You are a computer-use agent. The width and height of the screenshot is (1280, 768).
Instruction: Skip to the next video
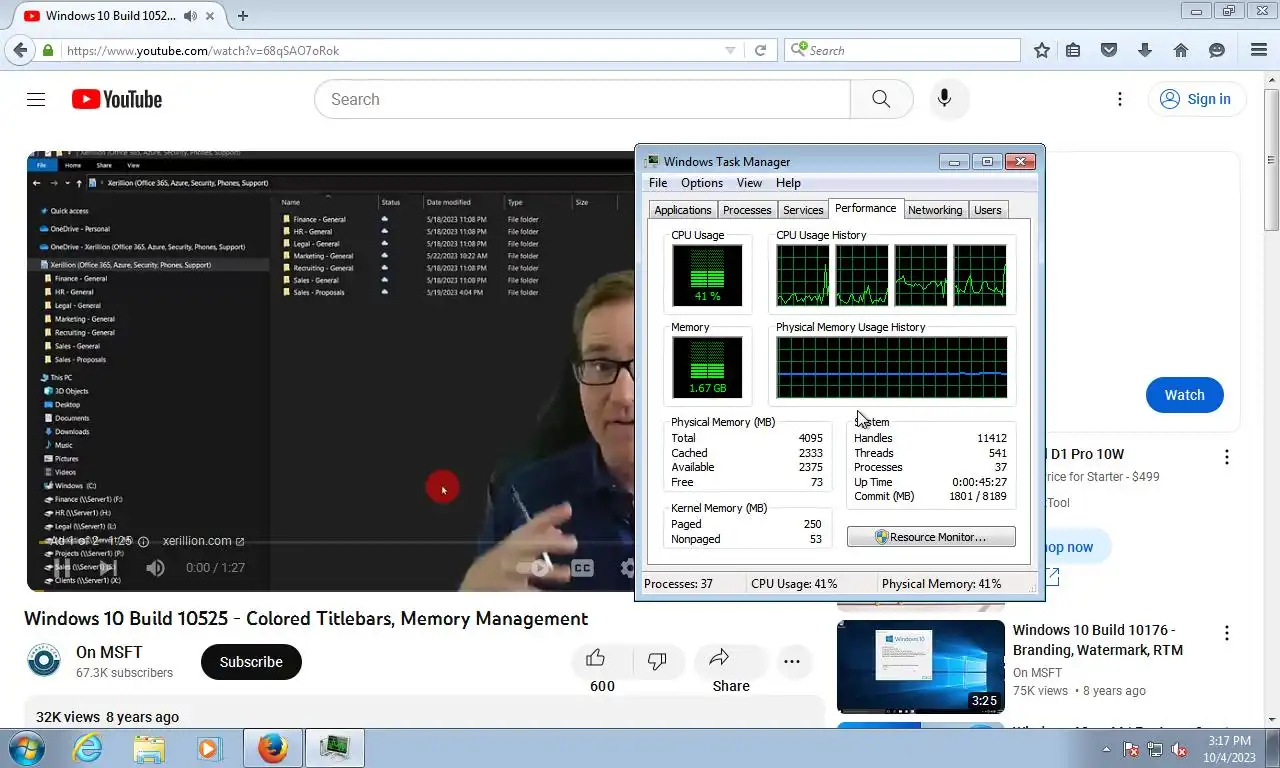[109, 568]
